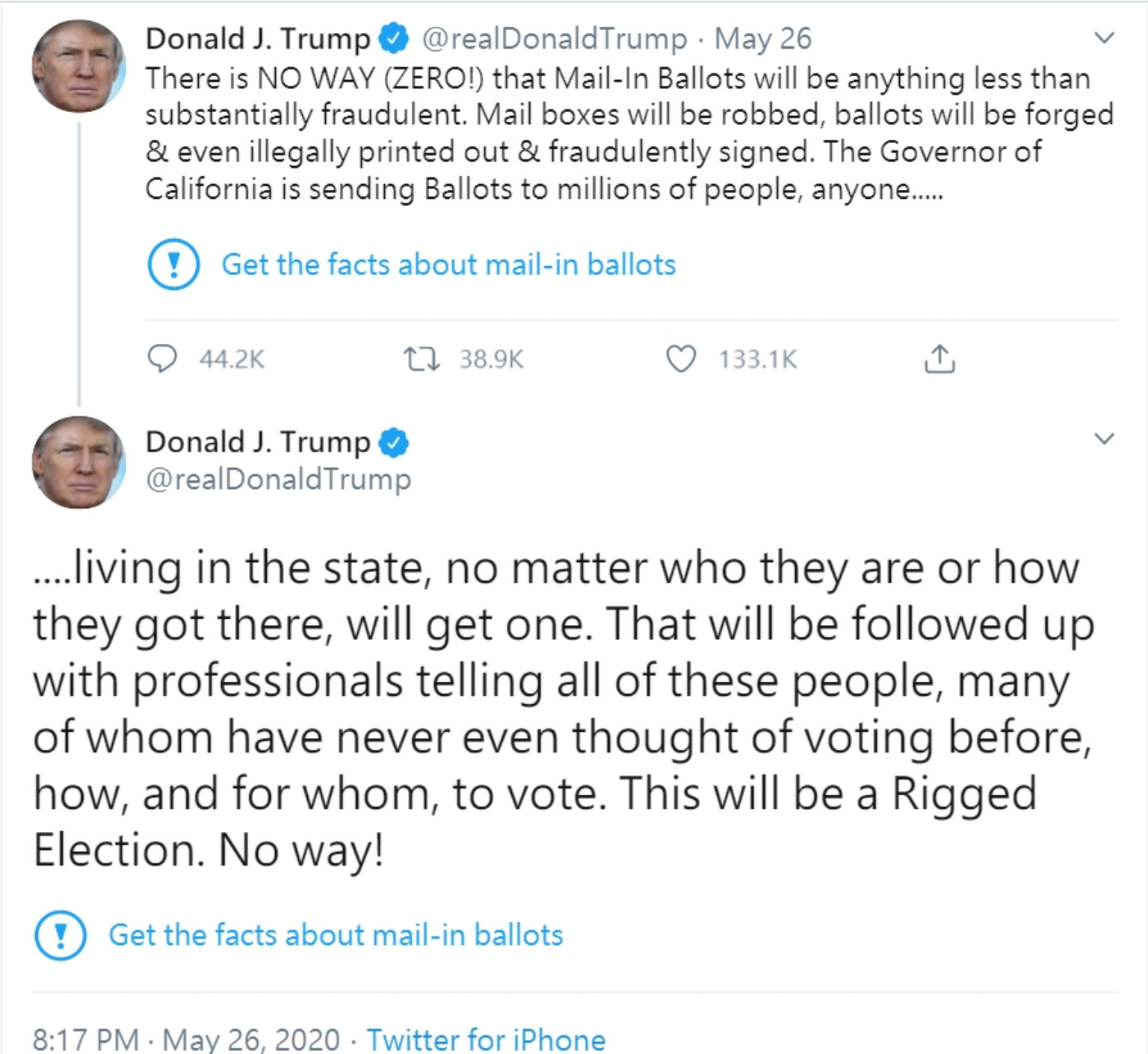Screen dimensions: 1148x1054
Task: Click the reply icon showing 44.2K
Action: tap(162, 360)
